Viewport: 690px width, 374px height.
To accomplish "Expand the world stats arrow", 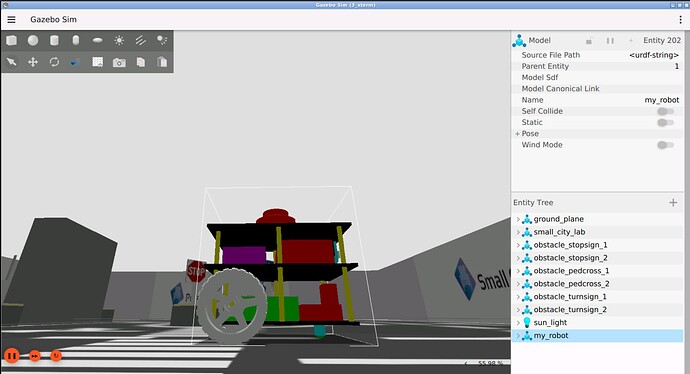I will [x=466, y=363].
